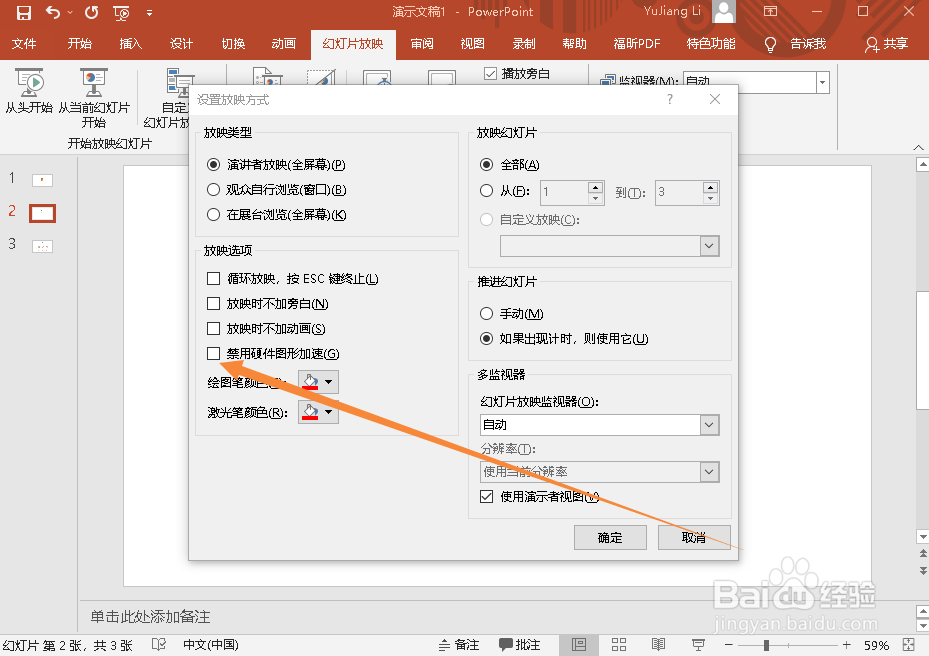Screen dimensions: 929x656
Task: Close the 设置放映方式 dialog
Action: 715,99
